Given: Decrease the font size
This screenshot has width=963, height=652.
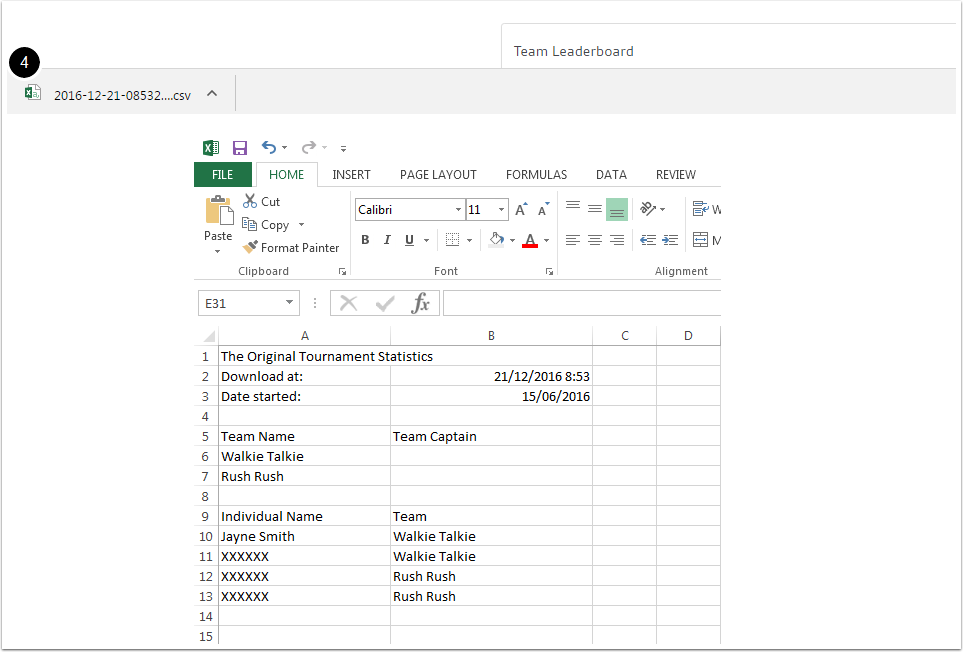Looking at the screenshot, I should point(544,209).
